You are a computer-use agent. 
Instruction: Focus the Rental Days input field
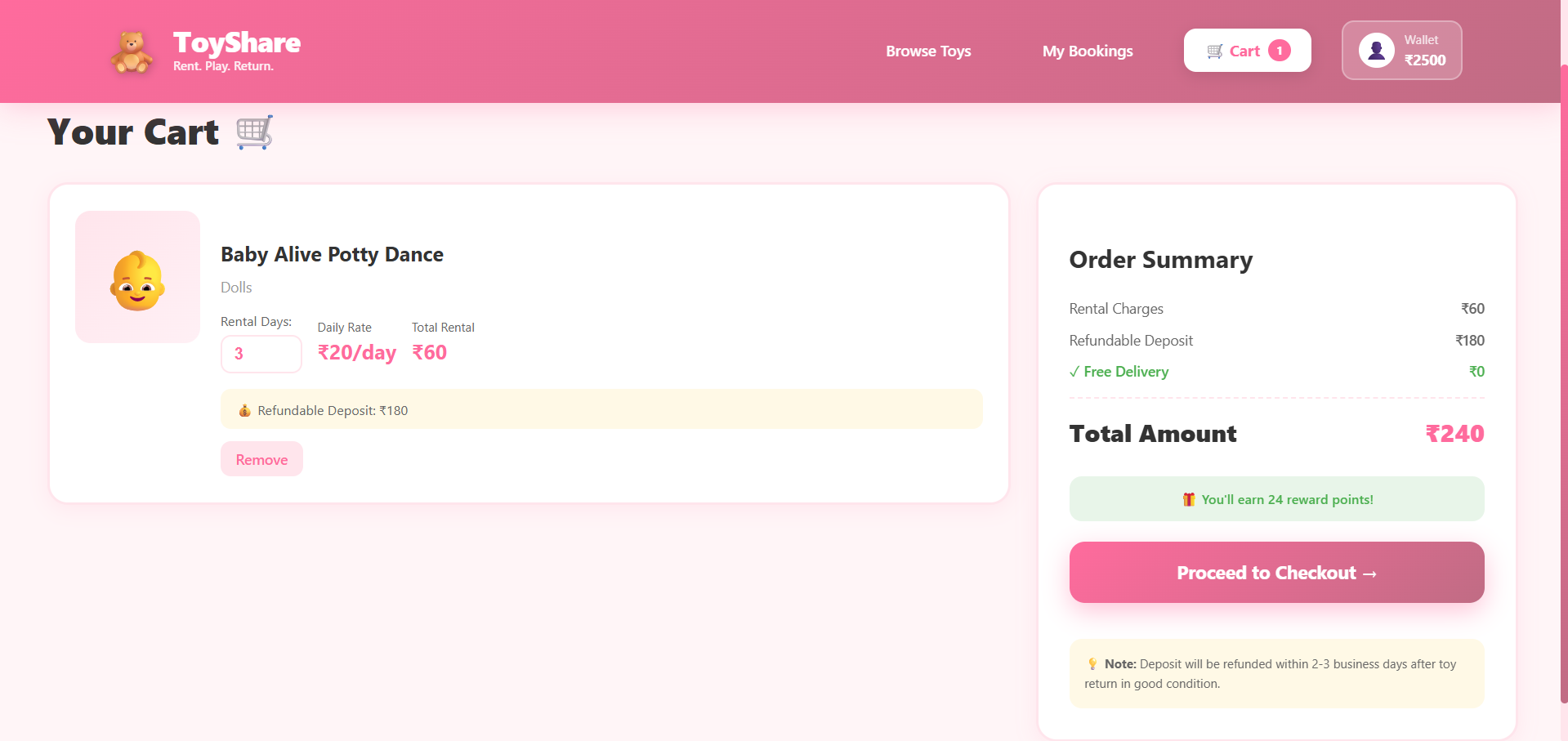tap(261, 354)
